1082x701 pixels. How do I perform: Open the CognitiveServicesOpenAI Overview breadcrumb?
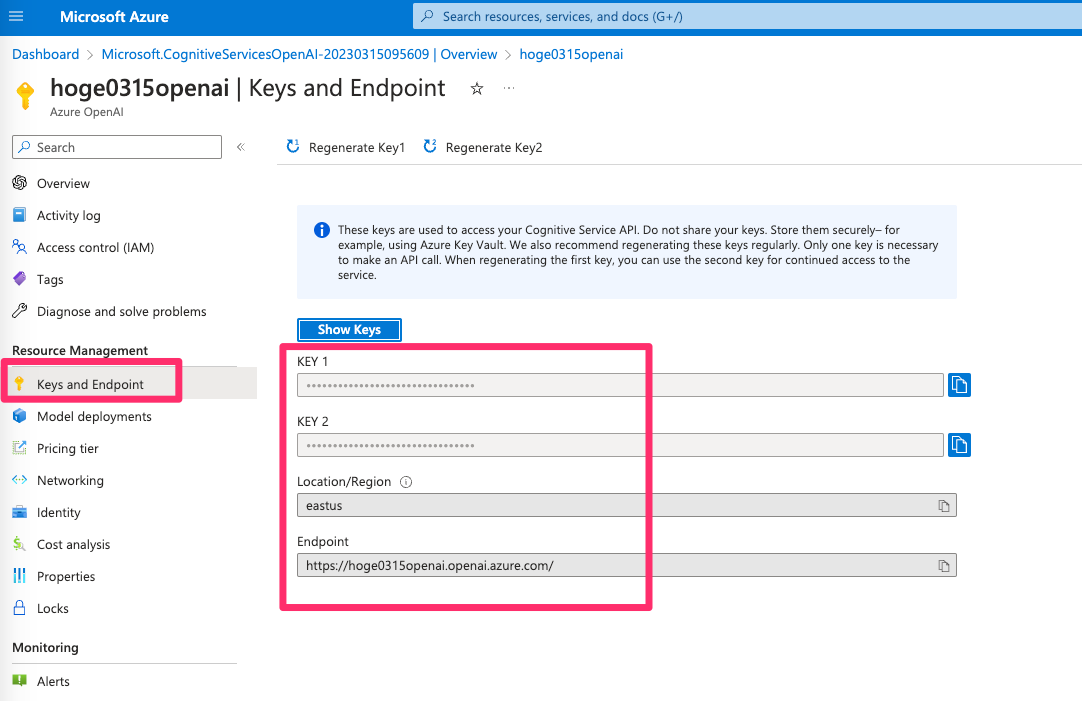pyautogui.click(x=299, y=55)
